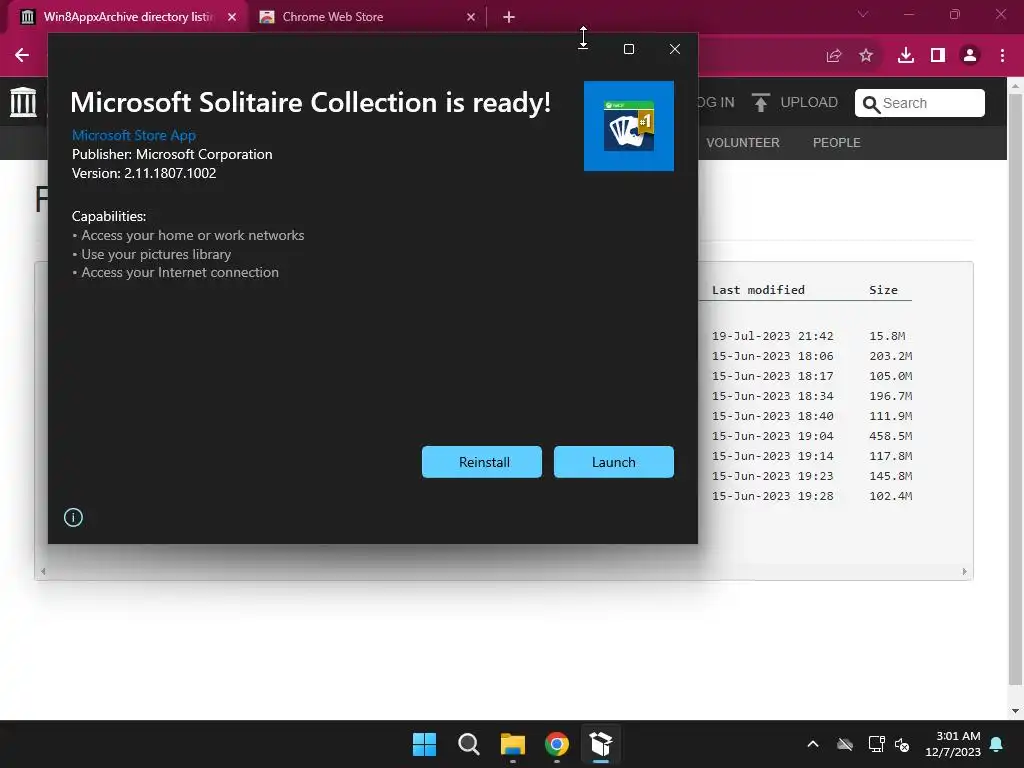Toggle Chrome side panel

[x=938, y=56]
